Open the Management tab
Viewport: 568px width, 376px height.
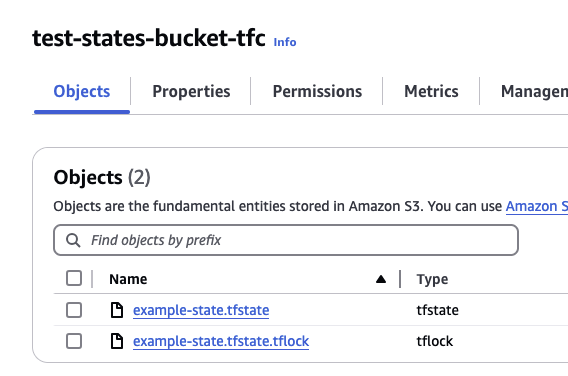[x=534, y=91]
